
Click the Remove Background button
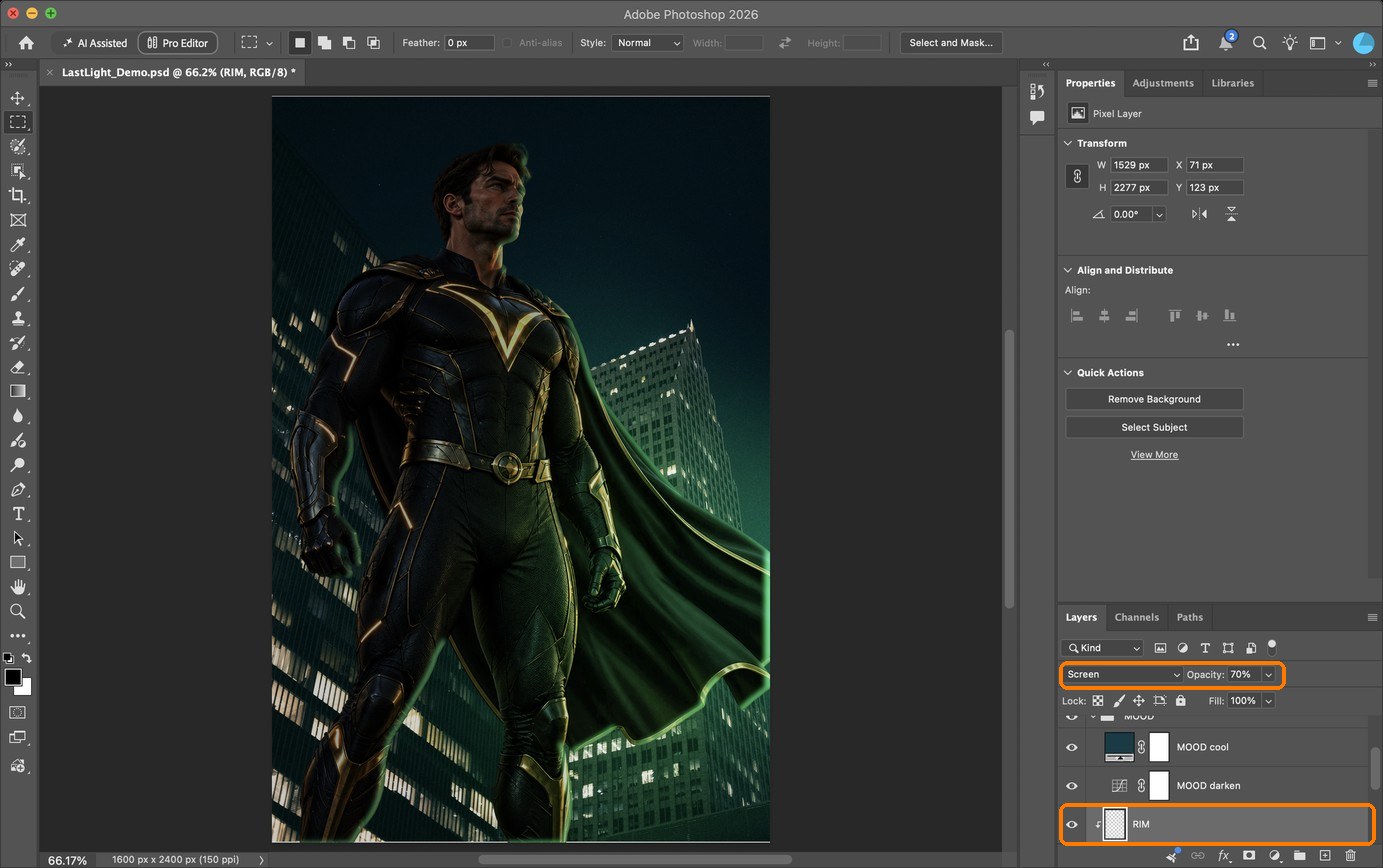coord(1154,399)
